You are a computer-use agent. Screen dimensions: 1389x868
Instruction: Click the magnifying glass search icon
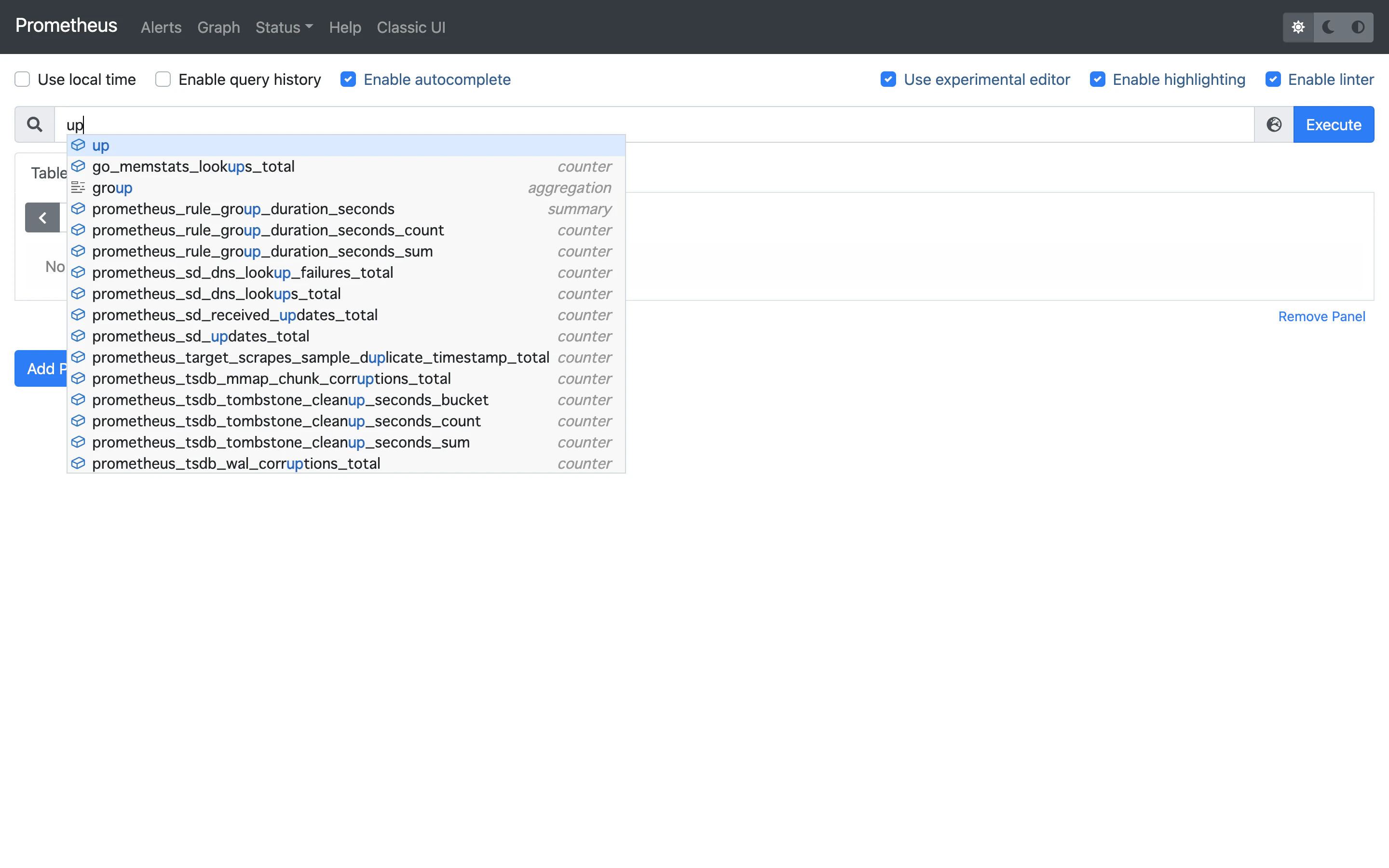click(34, 124)
